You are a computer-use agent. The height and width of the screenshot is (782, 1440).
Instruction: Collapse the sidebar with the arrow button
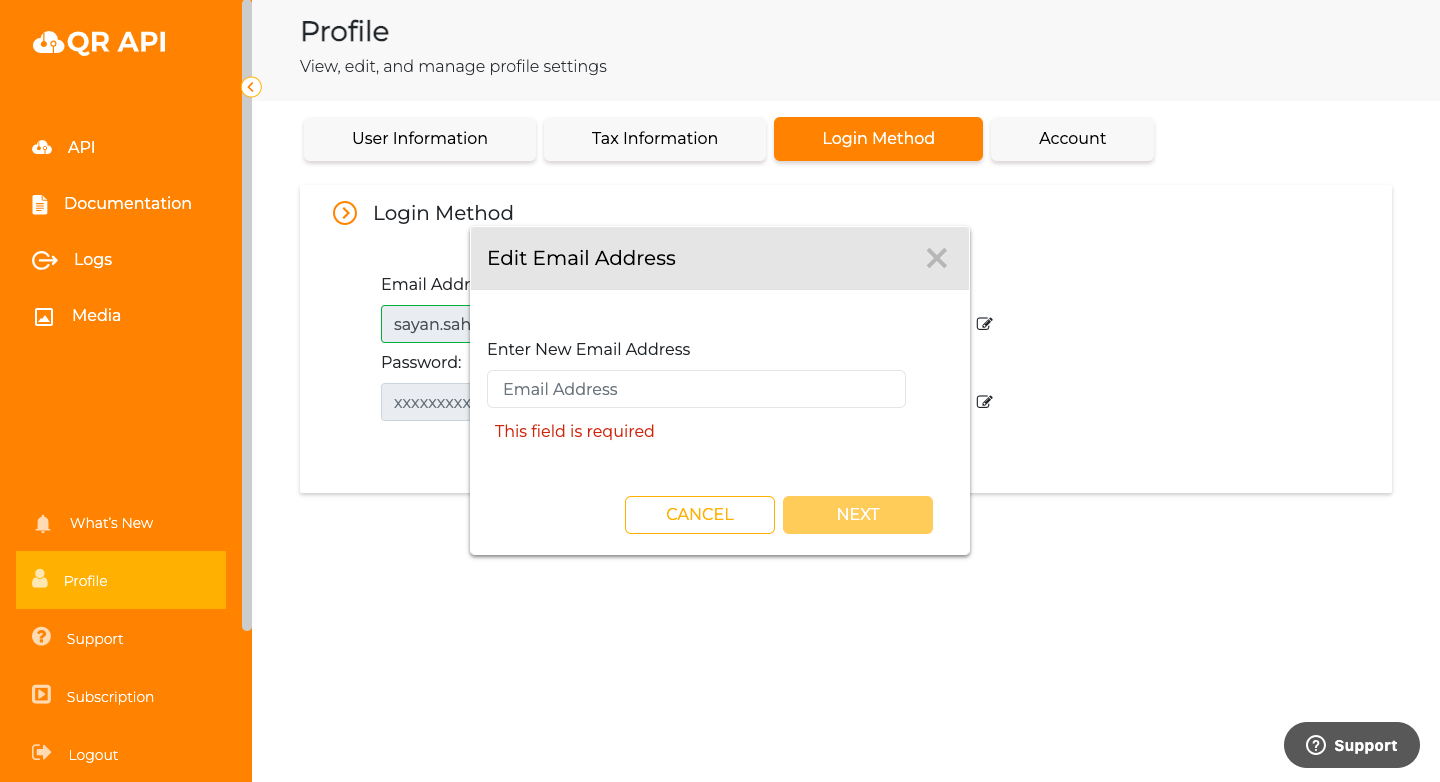click(x=251, y=87)
